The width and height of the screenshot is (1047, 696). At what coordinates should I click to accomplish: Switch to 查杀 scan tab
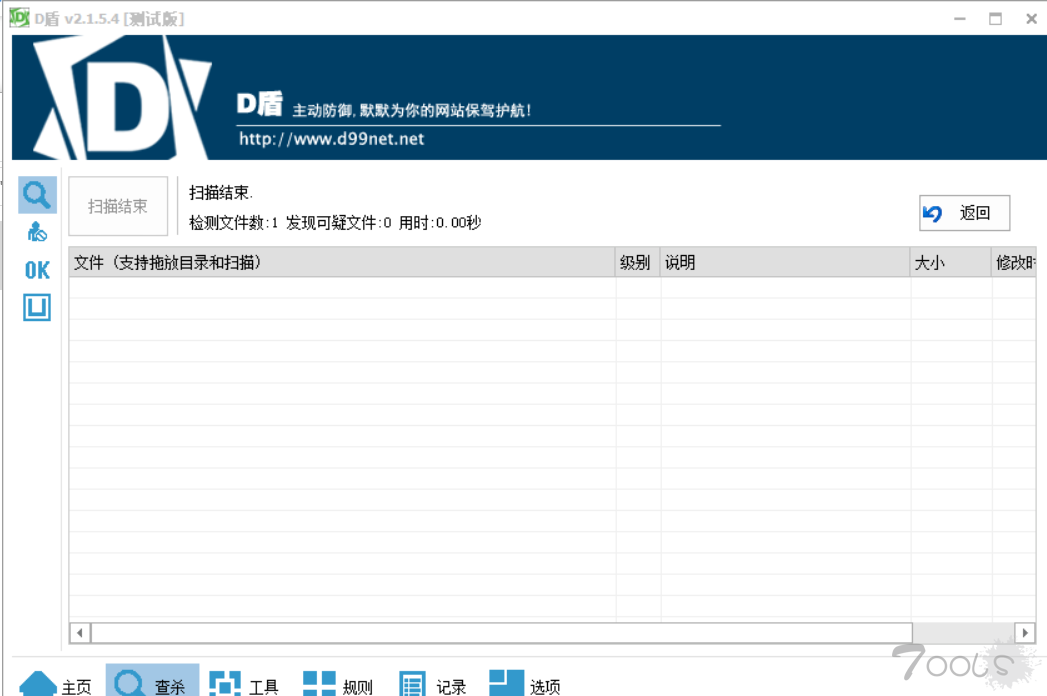(x=152, y=682)
